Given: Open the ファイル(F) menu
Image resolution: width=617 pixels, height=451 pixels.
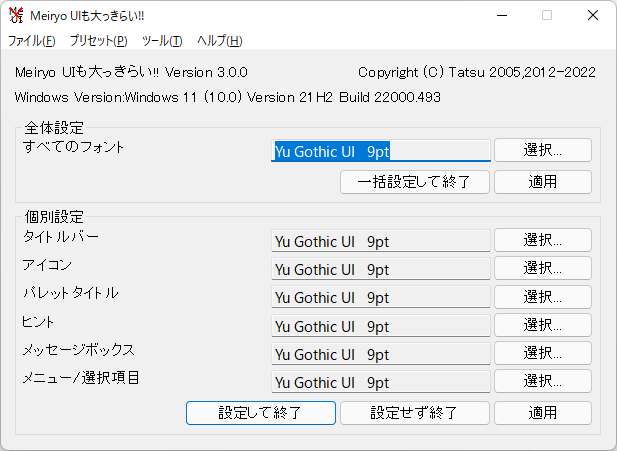Looking at the screenshot, I should (x=32, y=41).
